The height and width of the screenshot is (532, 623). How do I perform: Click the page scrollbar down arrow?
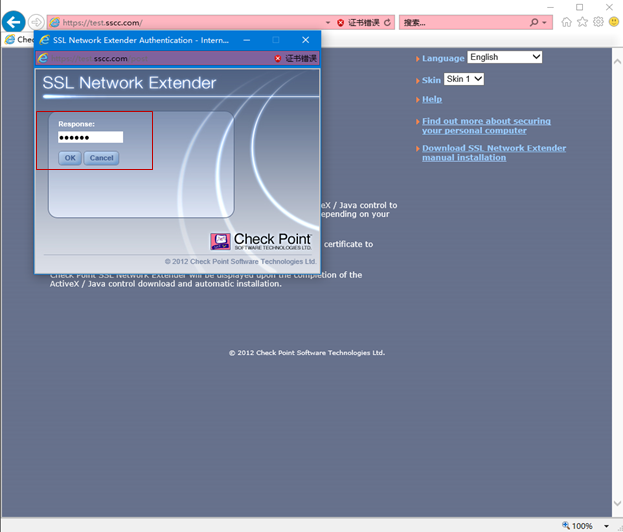(617, 503)
